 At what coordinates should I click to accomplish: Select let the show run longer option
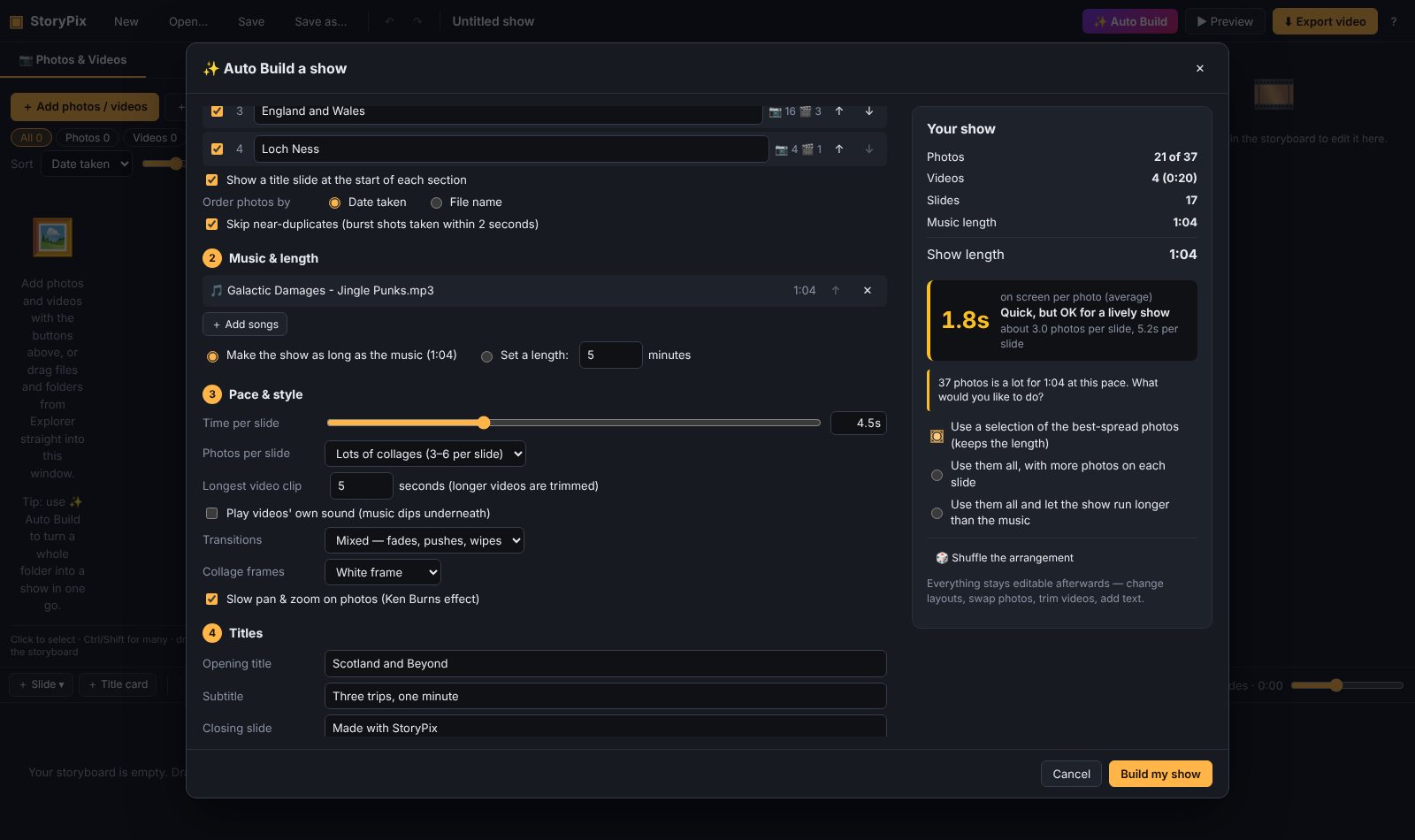(937, 513)
